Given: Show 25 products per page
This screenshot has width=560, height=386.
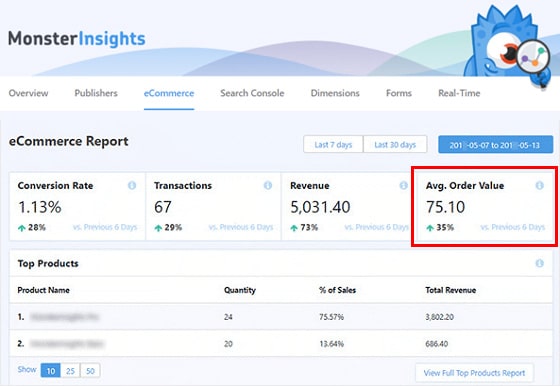Looking at the screenshot, I should pyautogui.click(x=70, y=371).
